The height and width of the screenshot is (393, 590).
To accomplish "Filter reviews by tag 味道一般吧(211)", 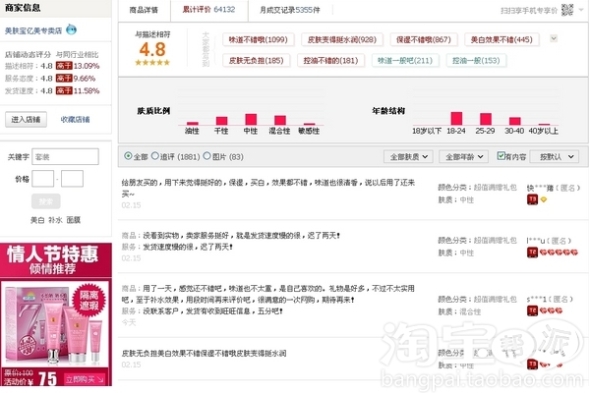I will 405,61.
